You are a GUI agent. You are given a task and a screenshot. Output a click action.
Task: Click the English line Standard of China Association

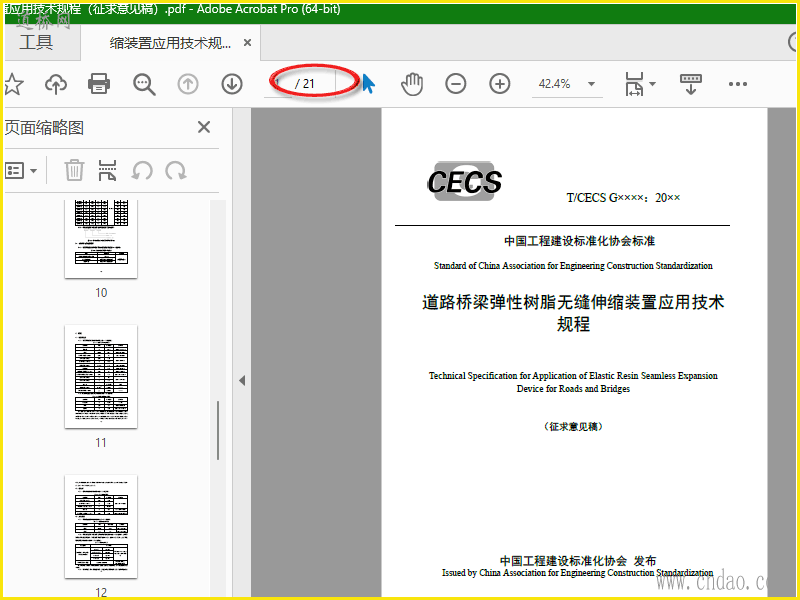pos(573,266)
